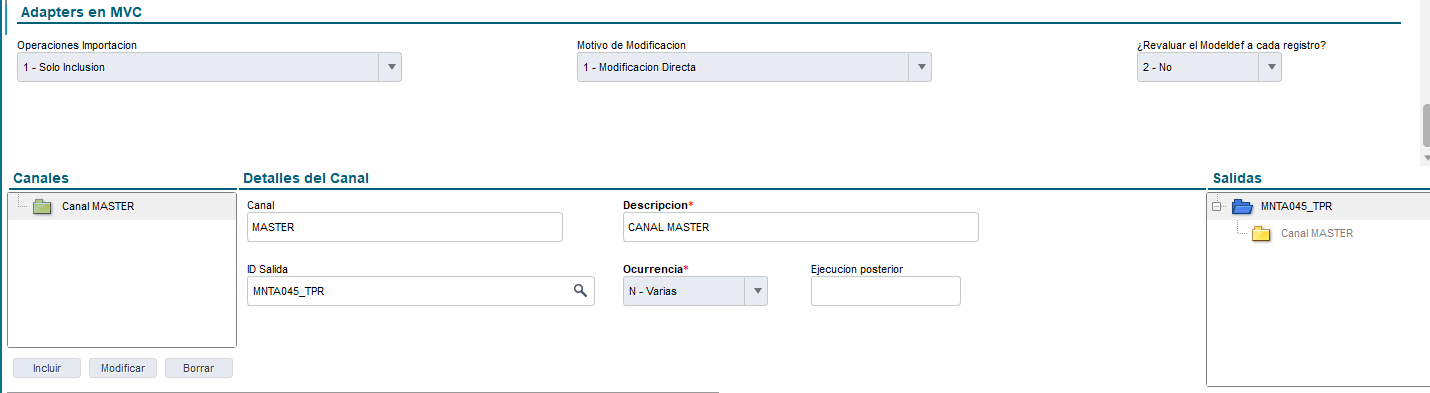Click the vertical scrollbar thumb
The image size is (1430, 393).
[x=1427, y=125]
